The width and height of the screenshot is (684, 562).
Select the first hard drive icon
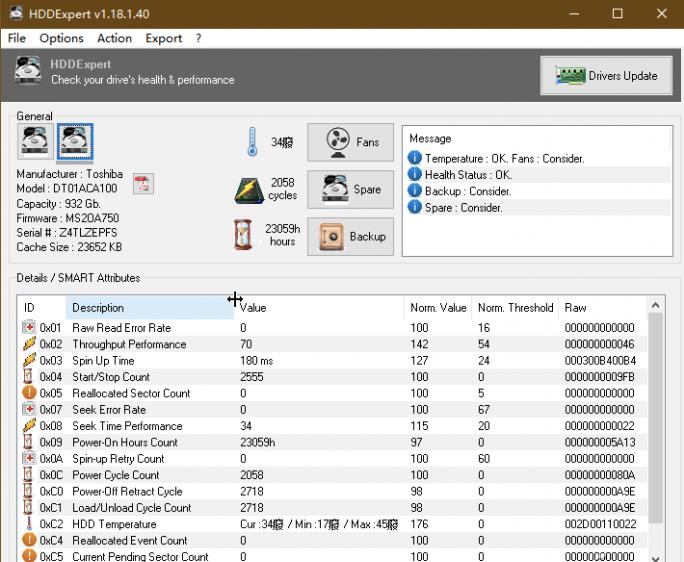[x=35, y=141]
